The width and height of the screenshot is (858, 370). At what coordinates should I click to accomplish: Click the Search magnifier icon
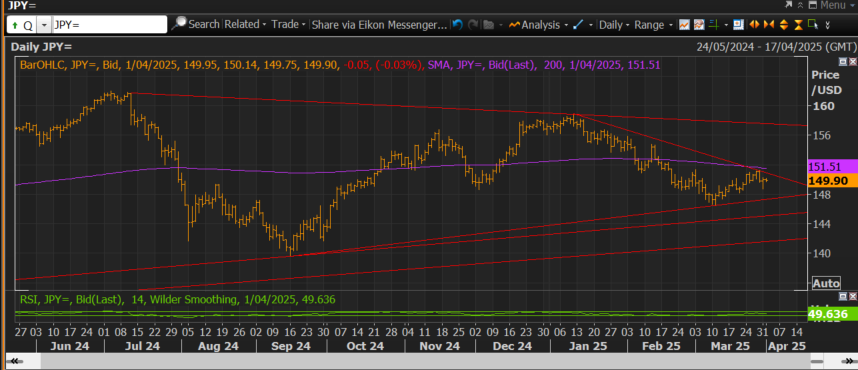pos(178,24)
